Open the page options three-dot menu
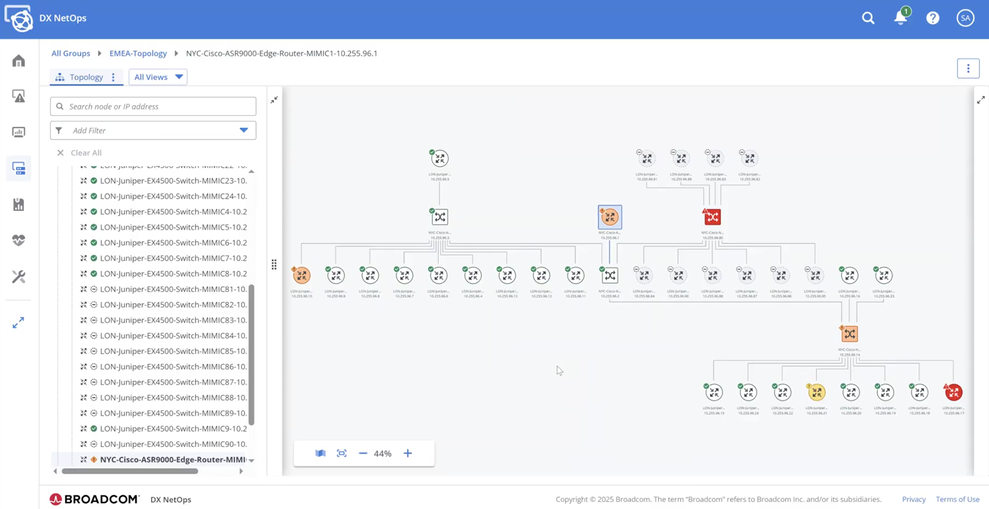 click(x=968, y=68)
